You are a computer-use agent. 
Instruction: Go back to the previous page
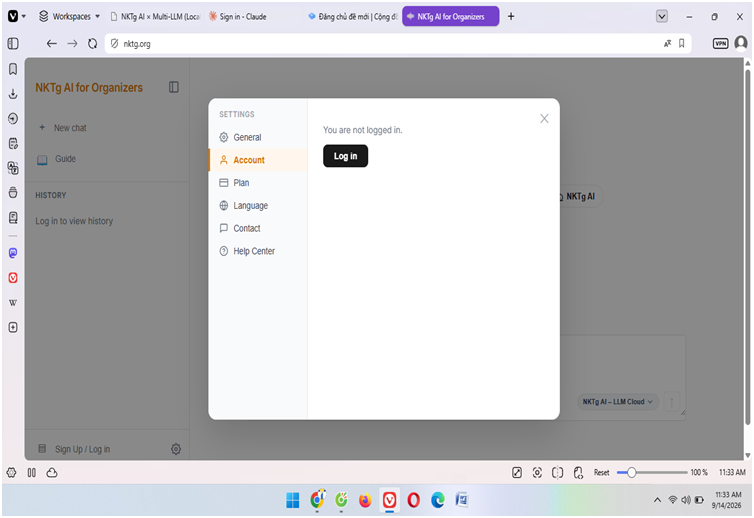pyautogui.click(x=51, y=44)
